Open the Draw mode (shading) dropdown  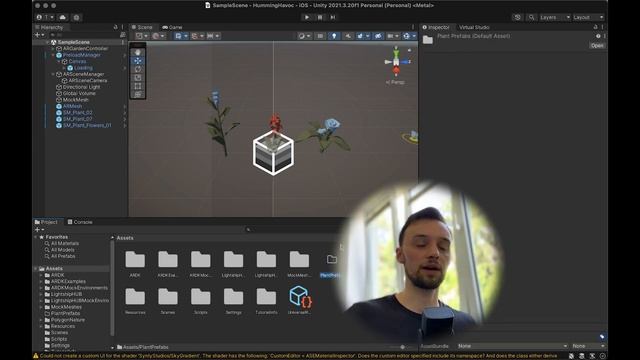click(304, 36)
